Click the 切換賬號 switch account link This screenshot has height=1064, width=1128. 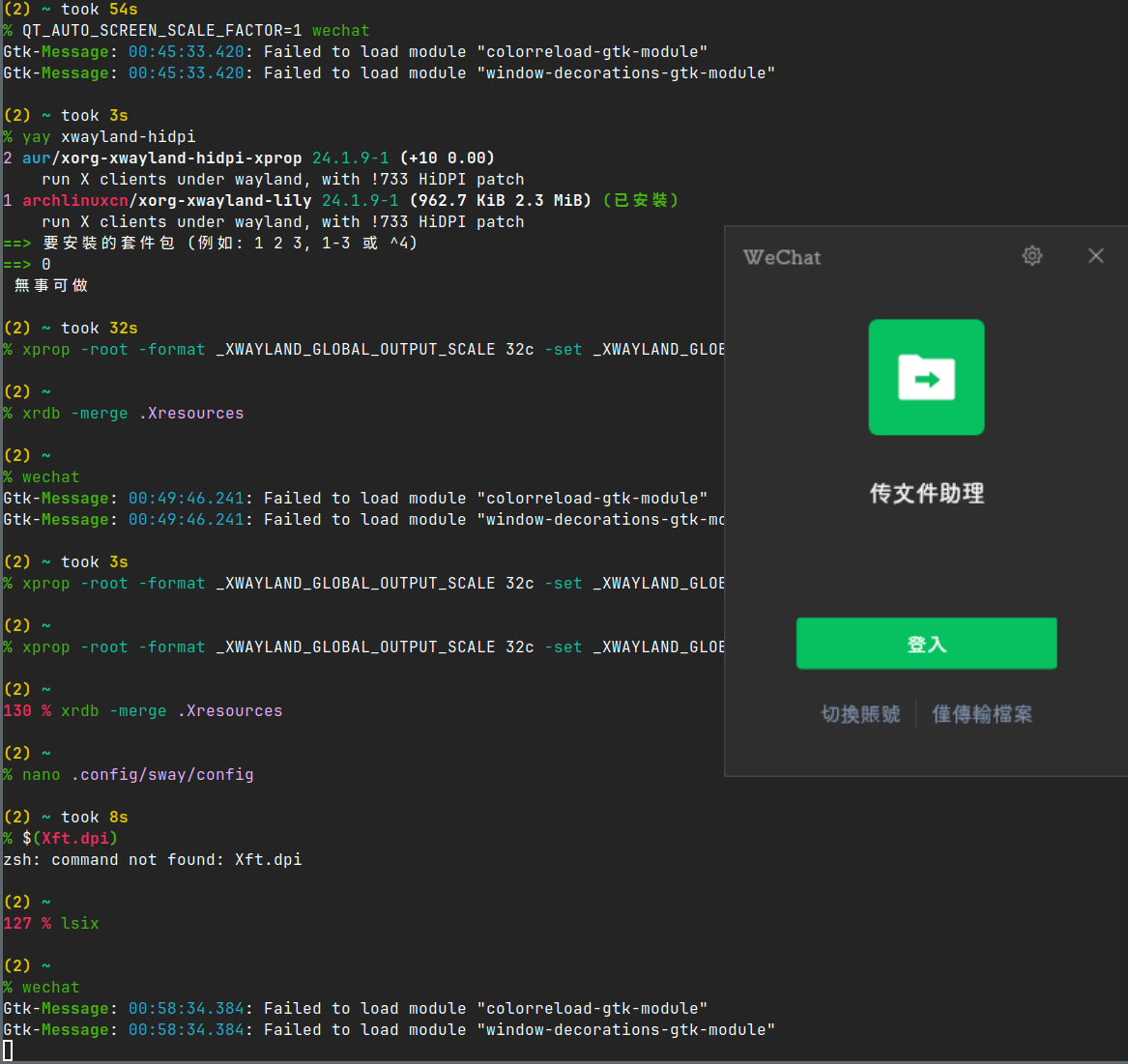(x=860, y=714)
